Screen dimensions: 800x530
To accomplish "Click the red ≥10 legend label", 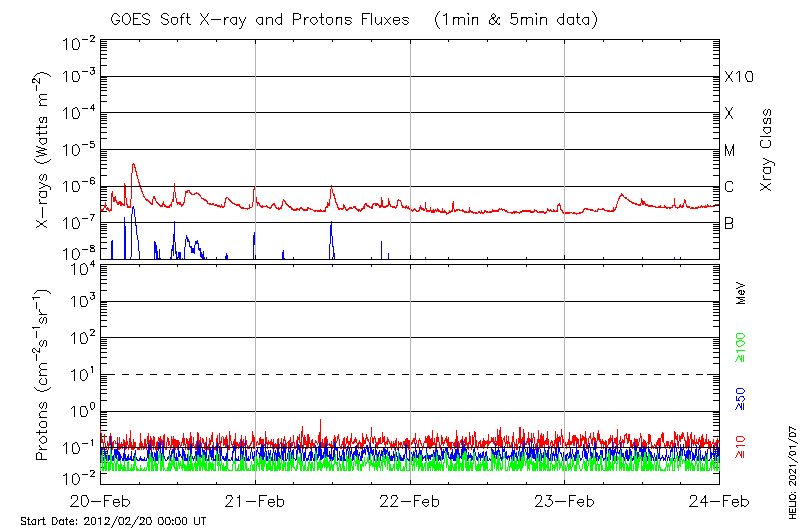I will coord(741,447).
